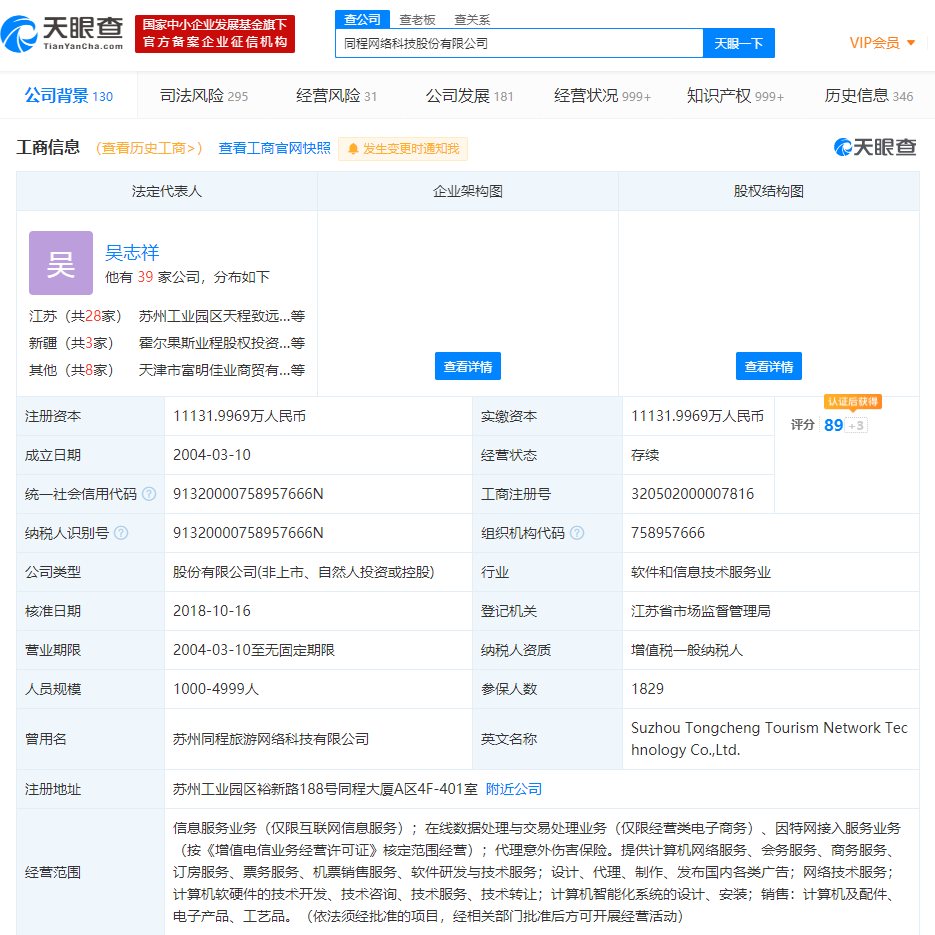
Task: Click bell icon for change notifications
Action: pos(353,149)
